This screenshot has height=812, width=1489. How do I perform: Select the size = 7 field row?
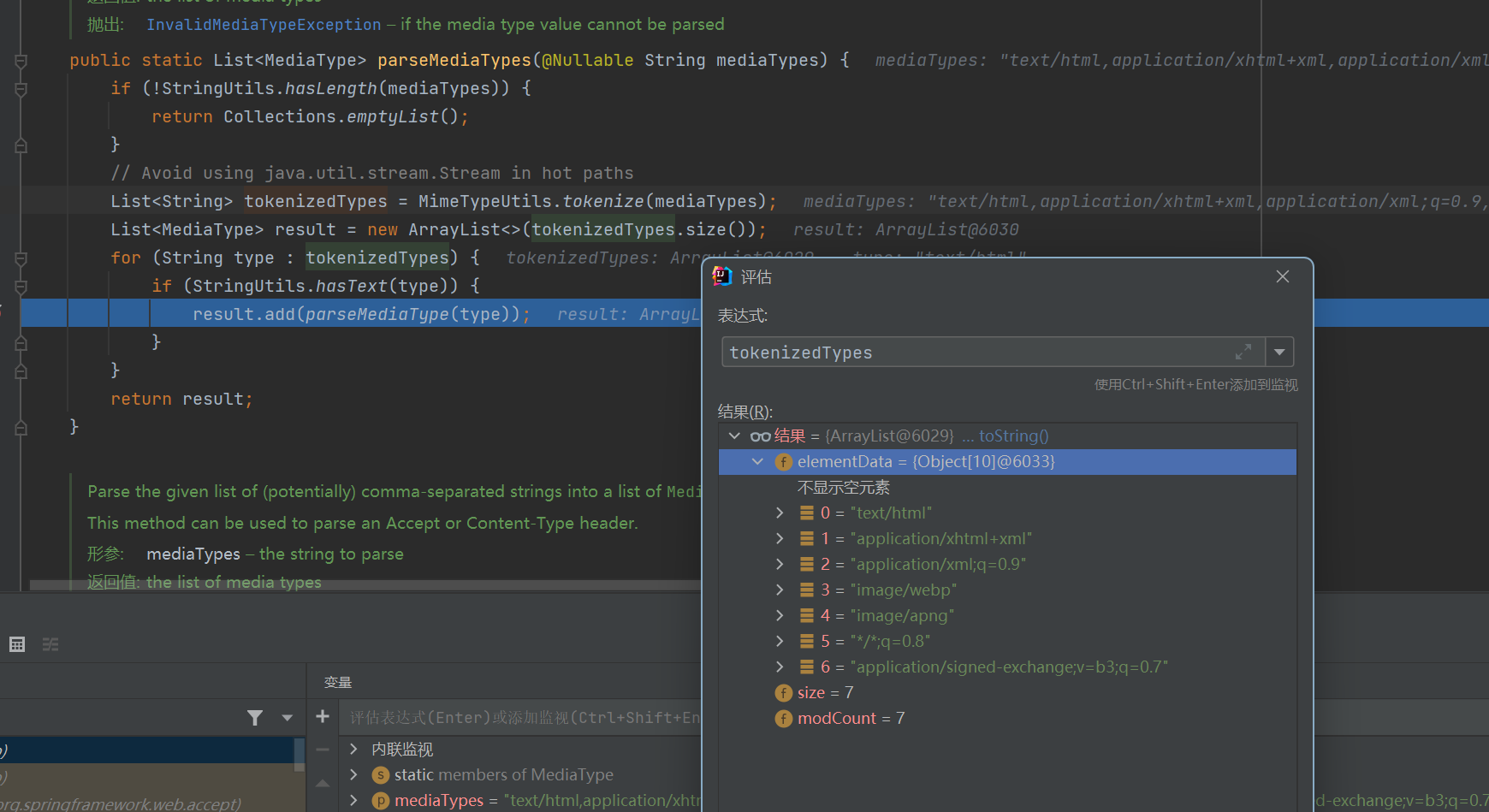1007,692
